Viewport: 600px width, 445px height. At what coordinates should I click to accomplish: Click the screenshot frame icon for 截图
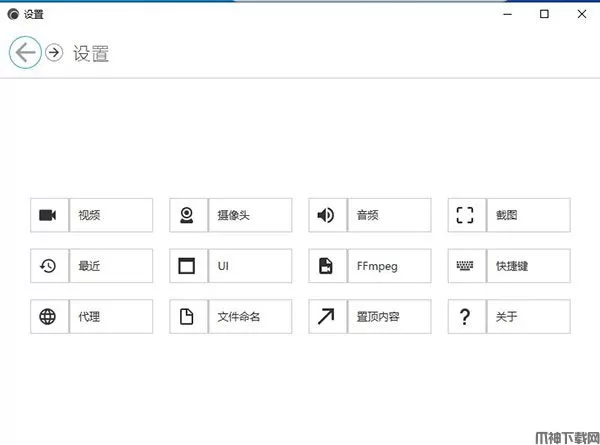(x=464, y=215)
